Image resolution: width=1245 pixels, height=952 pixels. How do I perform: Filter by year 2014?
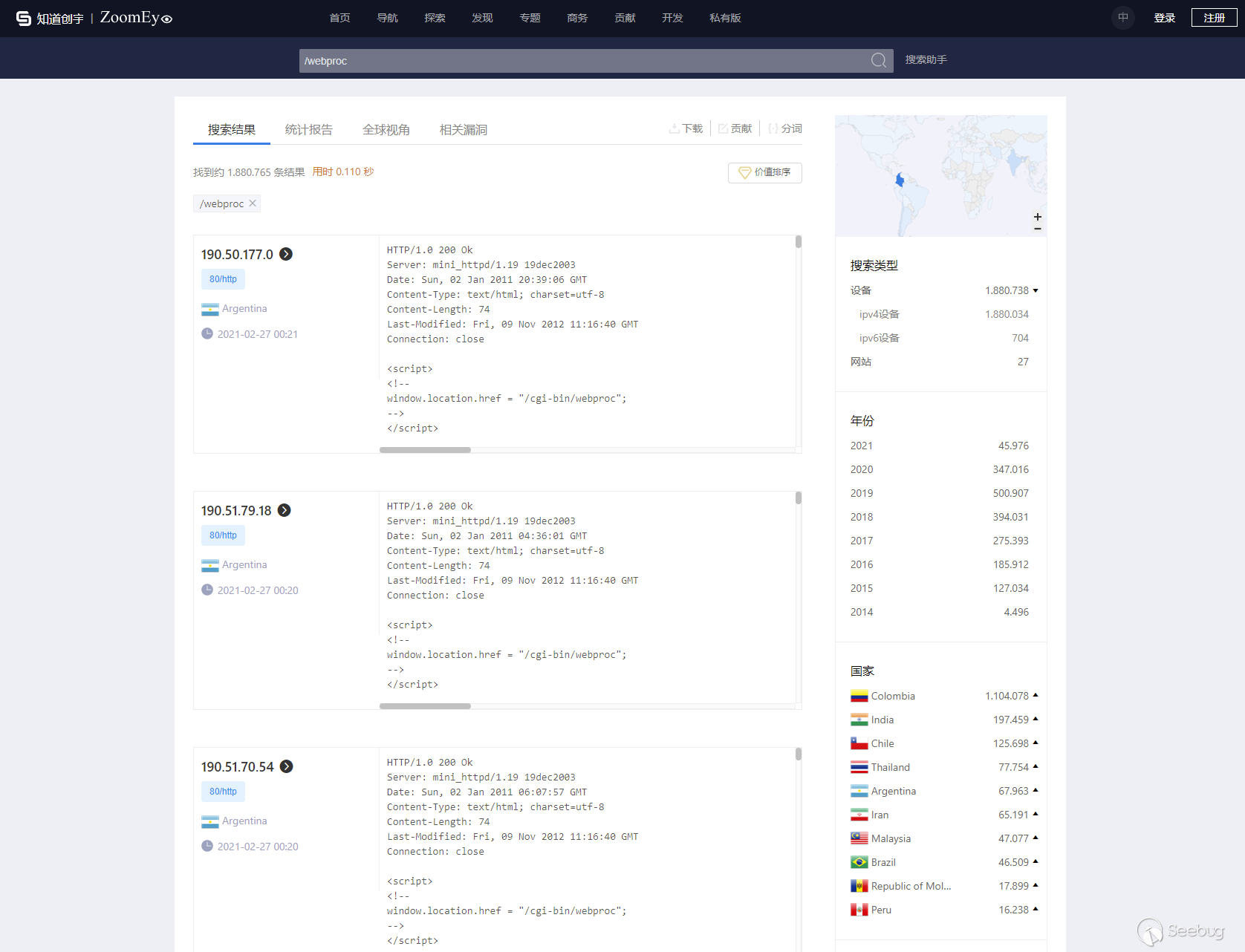click(940, 612)
